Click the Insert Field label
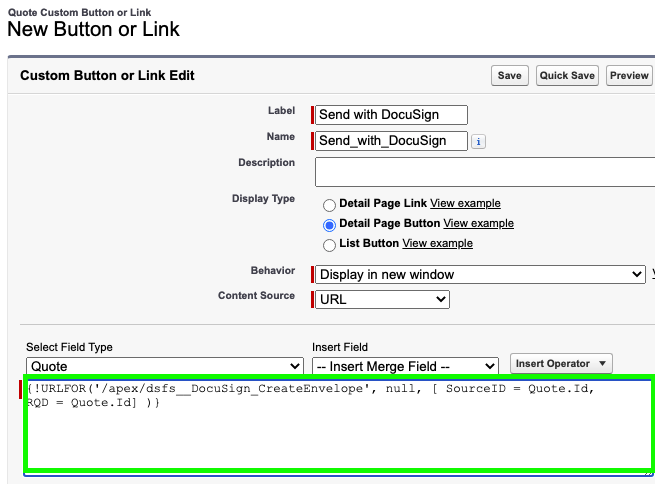The width and height of the screenshot is (655, 484). pos(340,347)
